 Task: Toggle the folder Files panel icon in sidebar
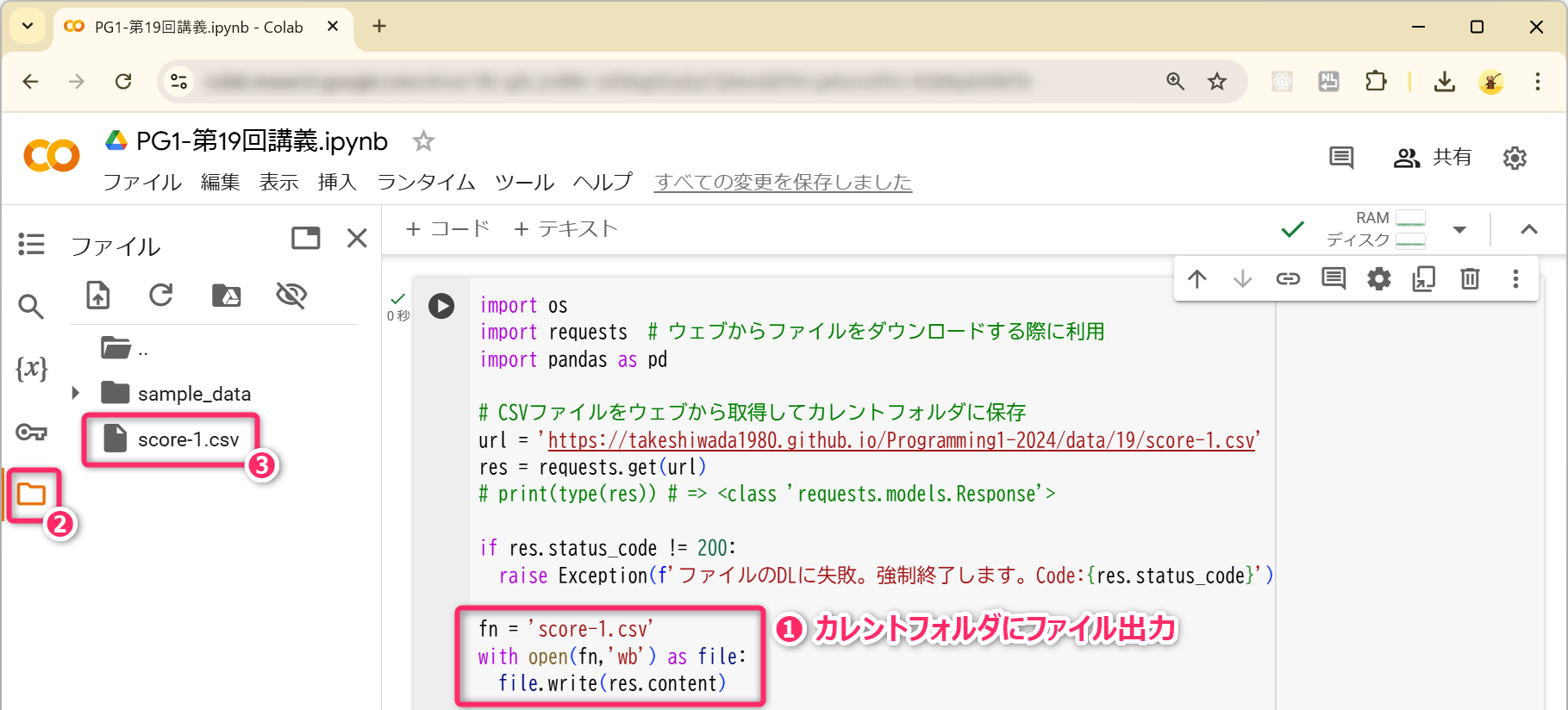coord(32,494)
